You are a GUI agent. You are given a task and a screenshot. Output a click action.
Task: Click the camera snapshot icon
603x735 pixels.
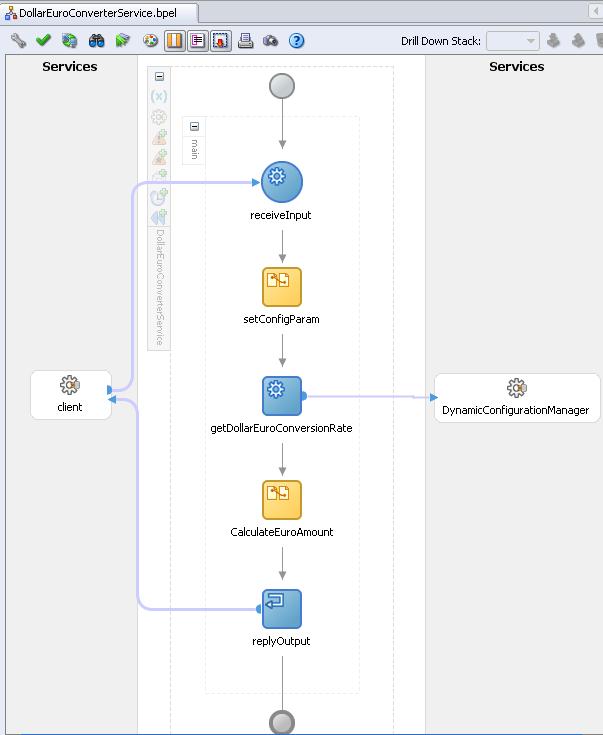(x=271, y=41)
